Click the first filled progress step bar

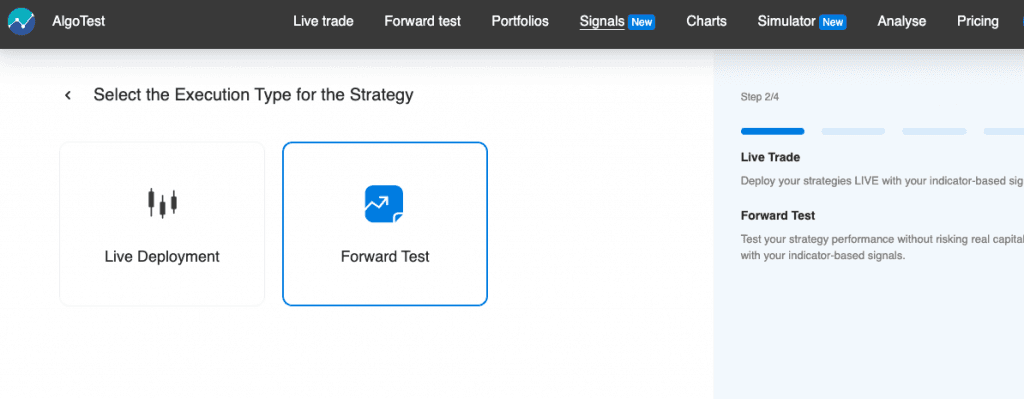coord(773,131)
